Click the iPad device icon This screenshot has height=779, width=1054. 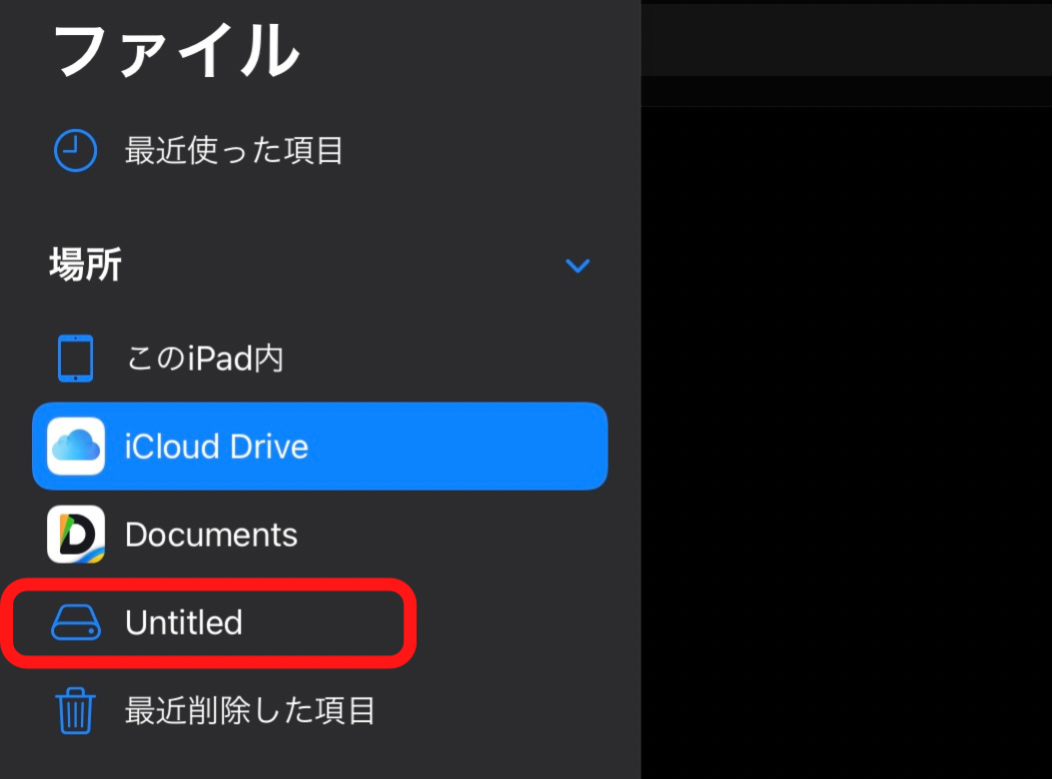pos(75,358)
